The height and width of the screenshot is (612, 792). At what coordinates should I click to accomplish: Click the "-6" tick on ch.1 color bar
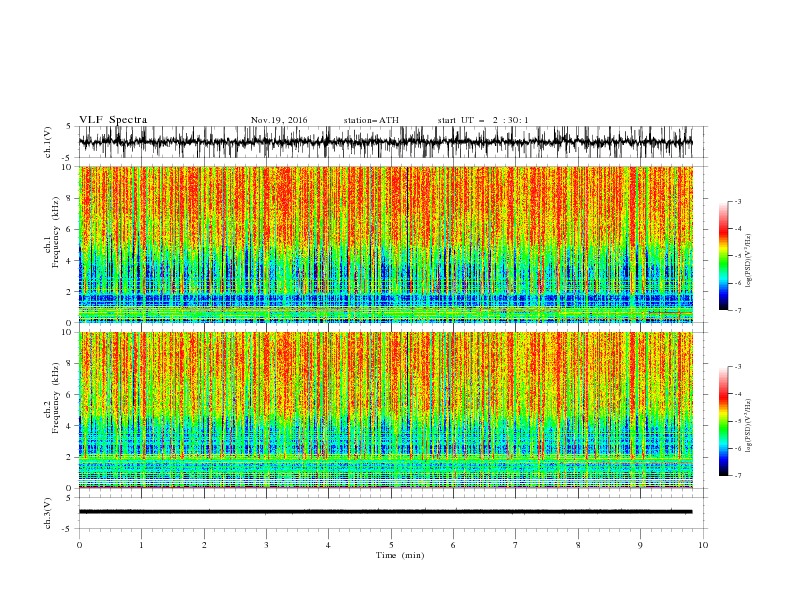737,283
